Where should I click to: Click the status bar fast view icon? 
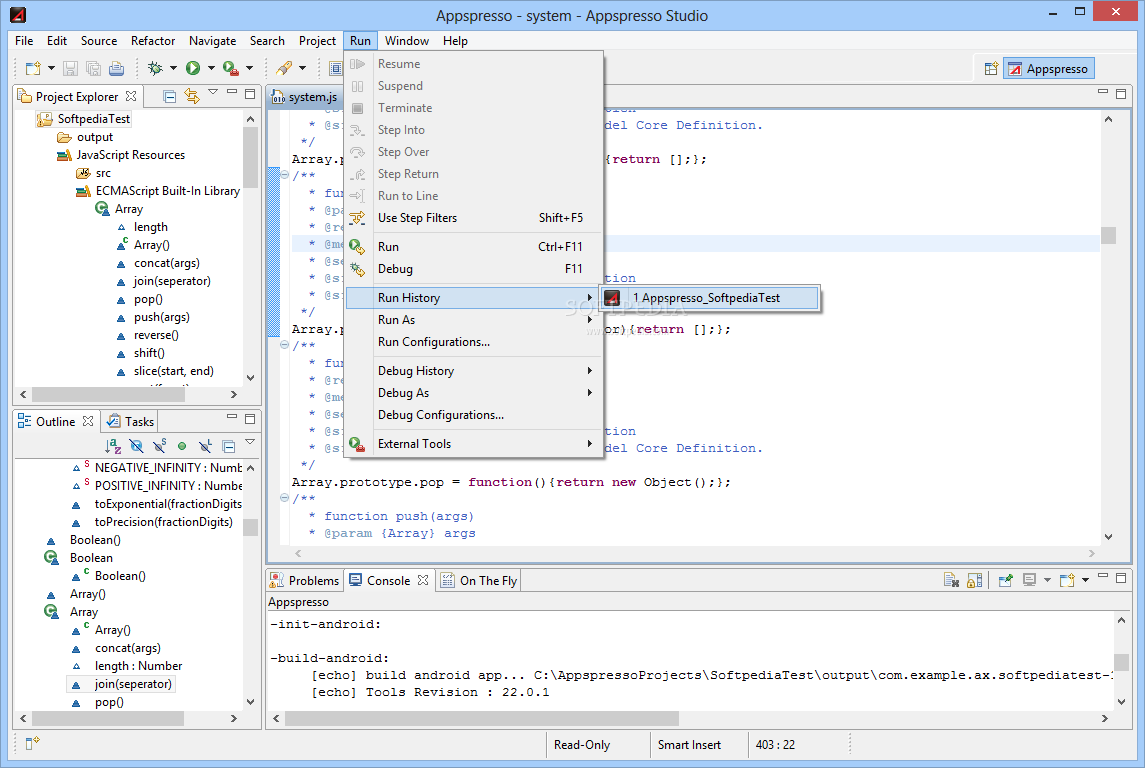pyautogui.click(x=32, y=743)
